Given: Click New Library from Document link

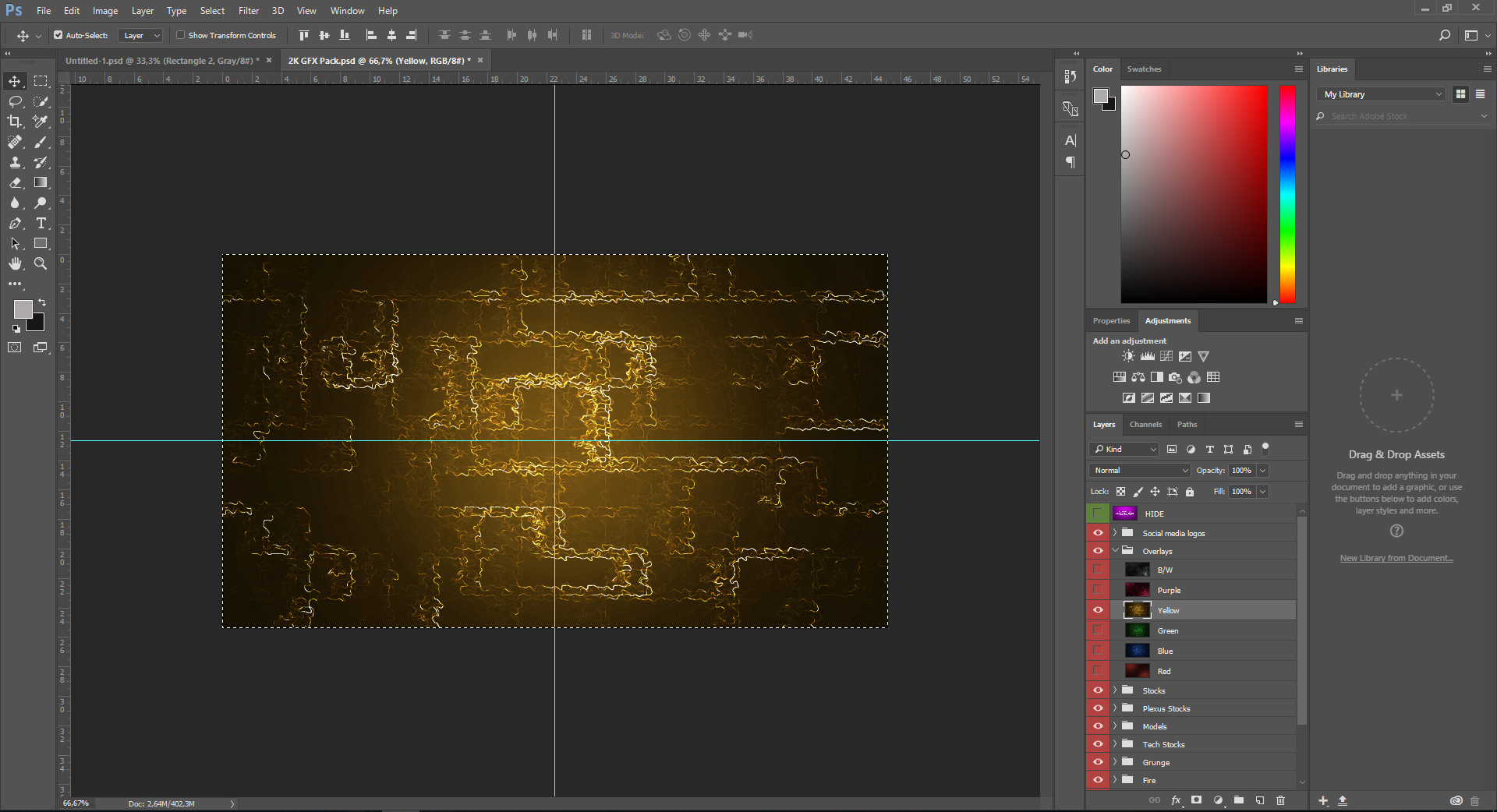Looking at the screenshot, I should tap(1396, 558).
